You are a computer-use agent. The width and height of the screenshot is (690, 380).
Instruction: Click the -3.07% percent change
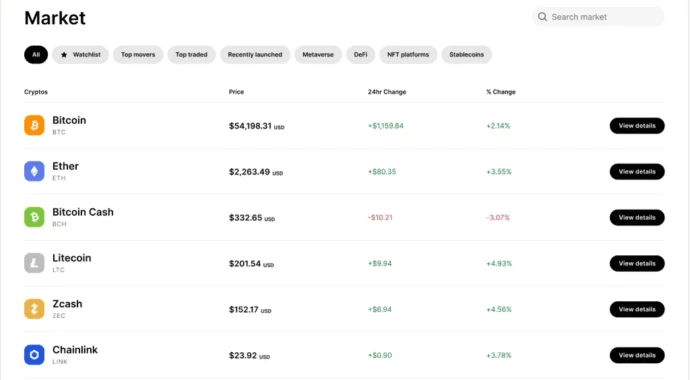click(x=498, y=218)
